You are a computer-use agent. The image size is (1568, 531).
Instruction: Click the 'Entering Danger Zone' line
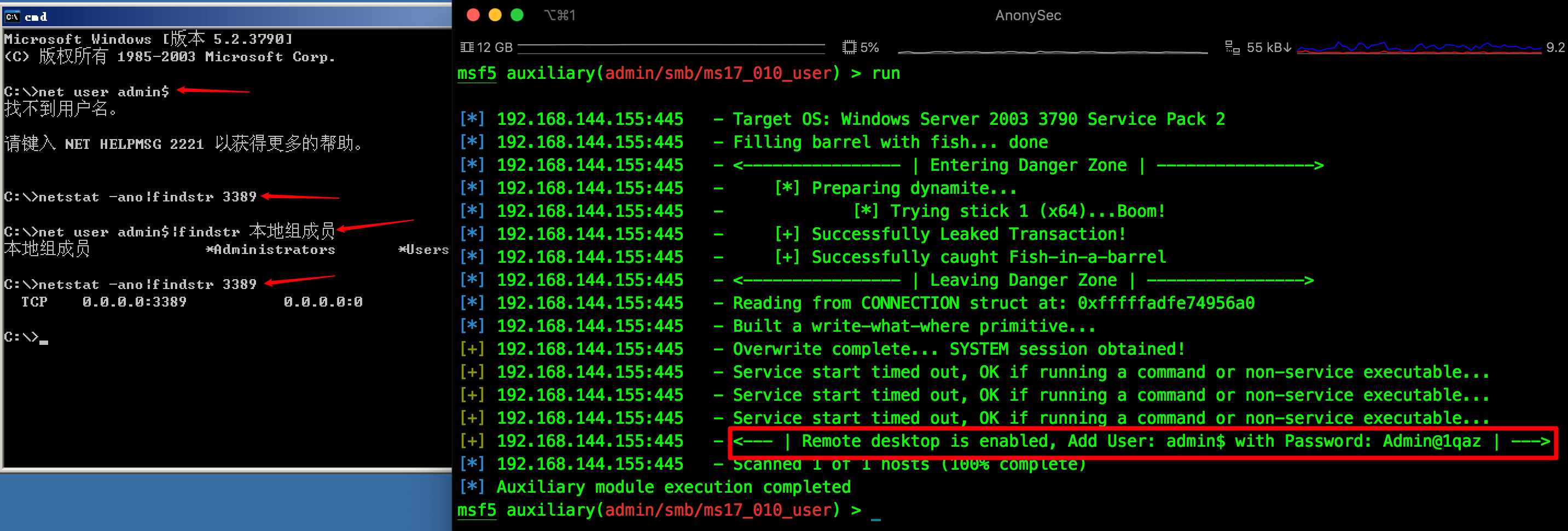coord(1028,165)
